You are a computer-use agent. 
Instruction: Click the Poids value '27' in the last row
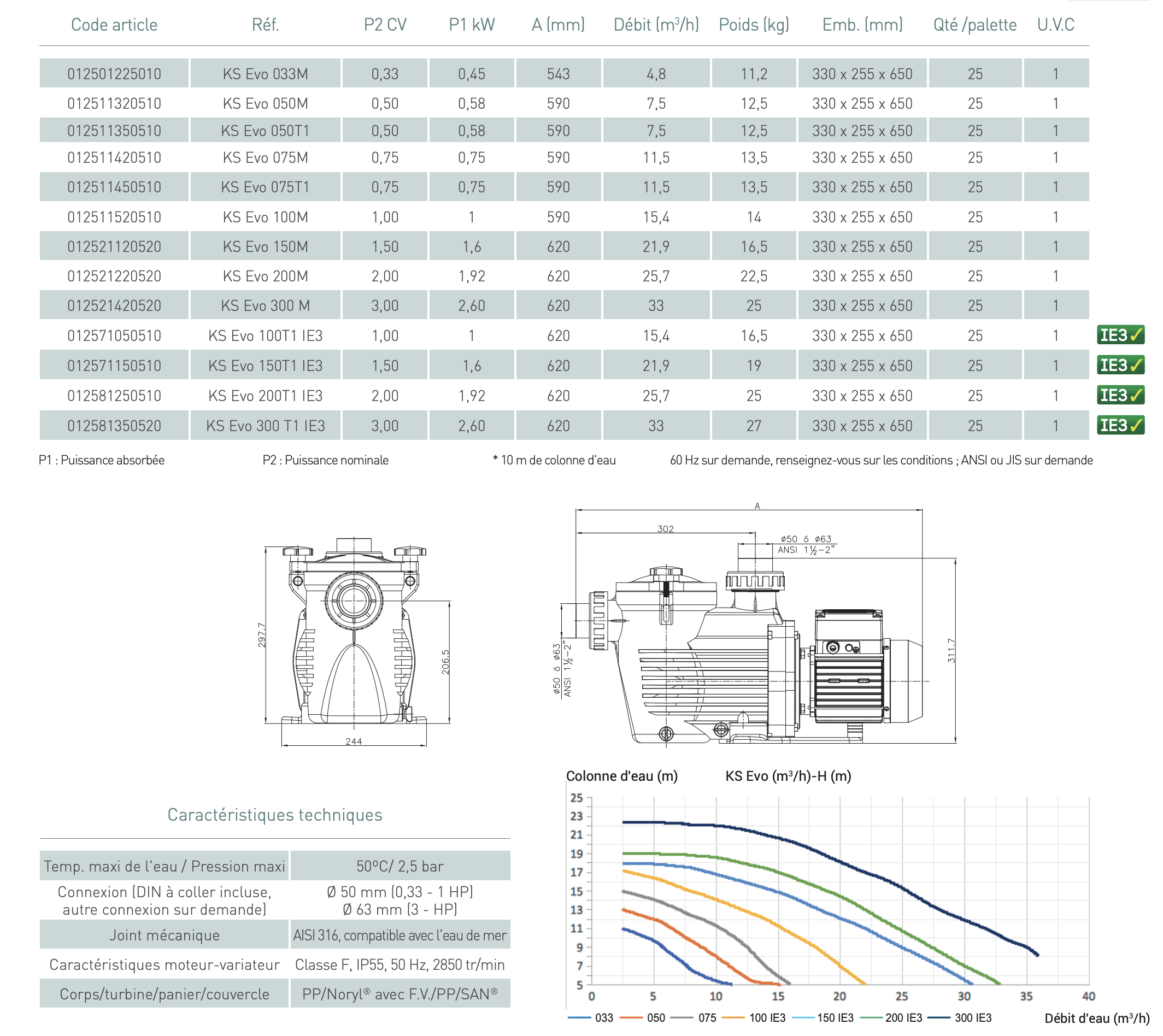coord(754,425)
